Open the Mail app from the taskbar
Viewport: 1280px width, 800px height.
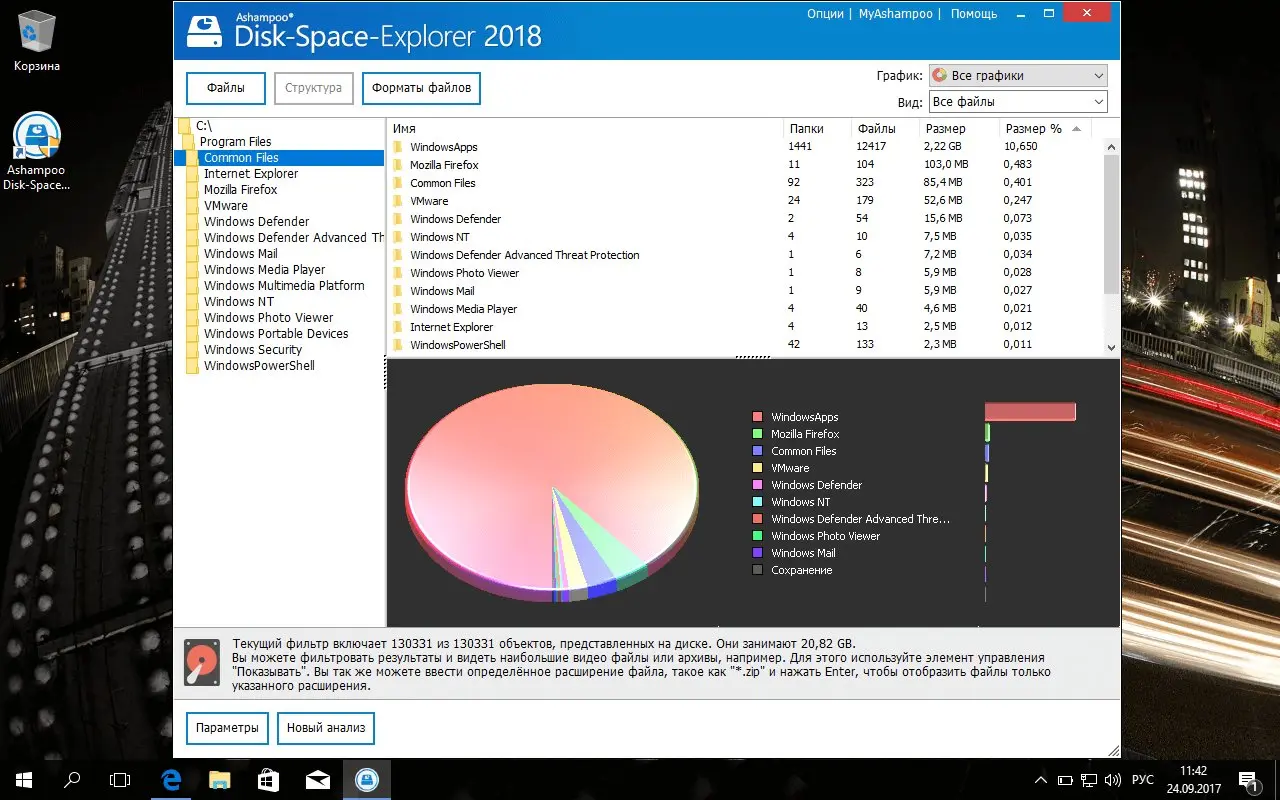[x=318, y=780]
